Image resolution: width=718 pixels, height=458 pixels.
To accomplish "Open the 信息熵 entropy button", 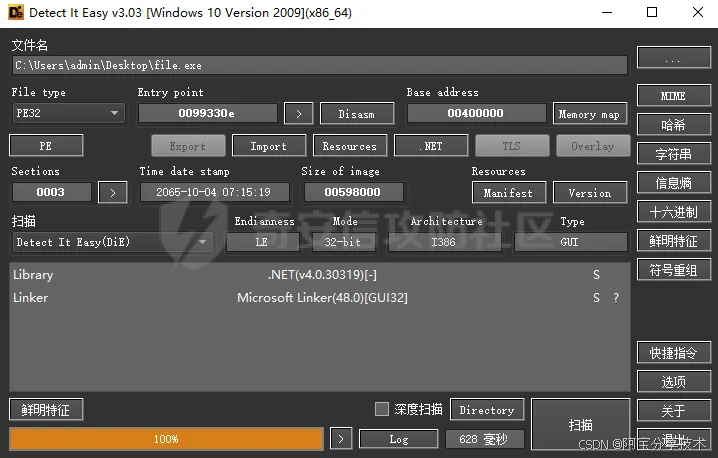I will (674, 183).
